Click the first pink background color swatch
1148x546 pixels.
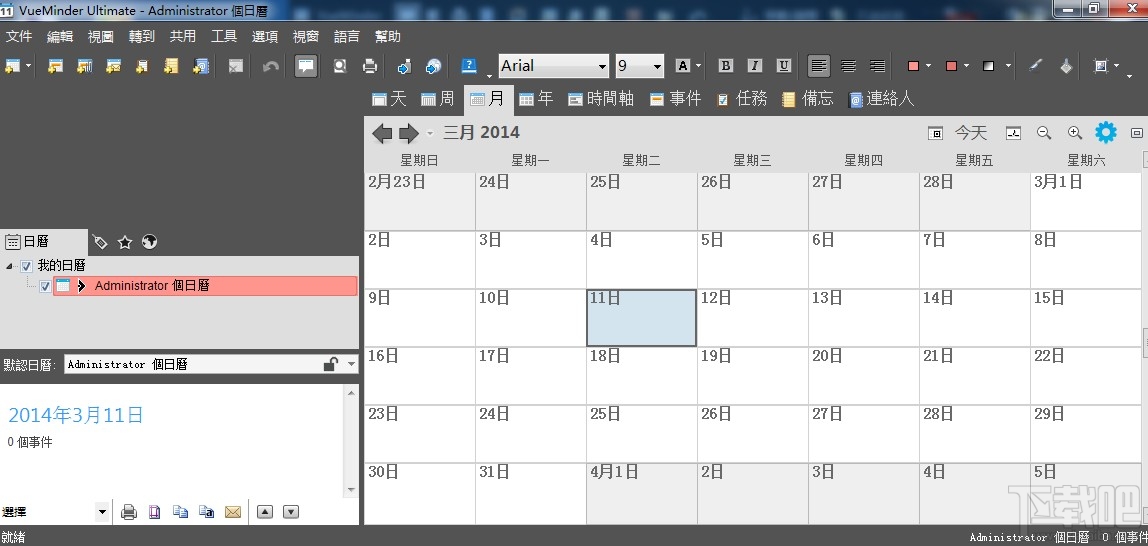913,66
